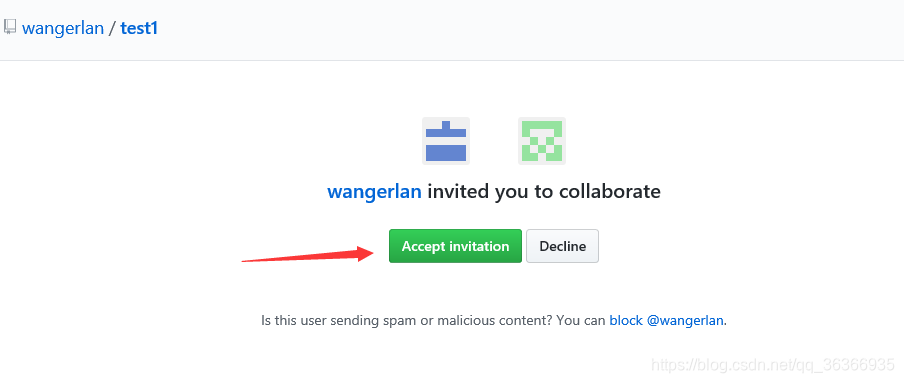Click the empty gray header bar area
The image size is (904, 383).
point(519,29)
